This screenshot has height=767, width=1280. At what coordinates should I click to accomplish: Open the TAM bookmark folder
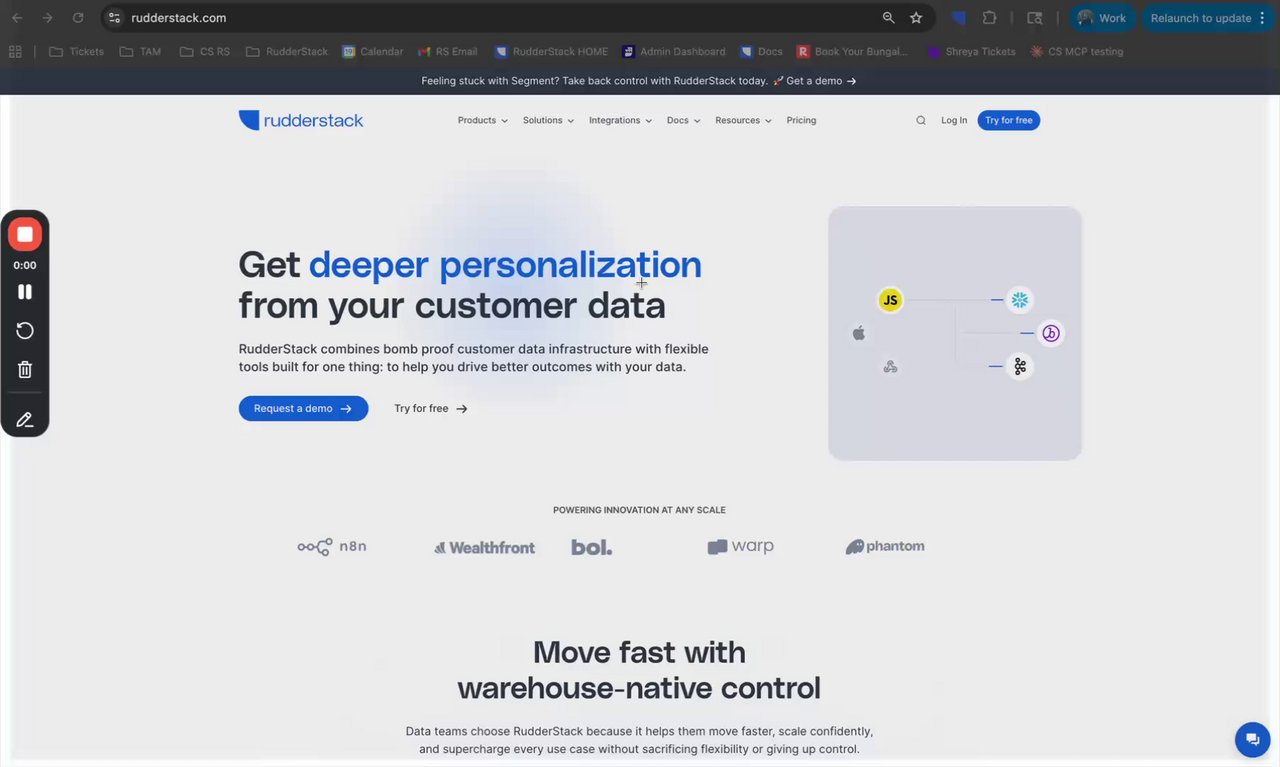[x=139, y=51]
